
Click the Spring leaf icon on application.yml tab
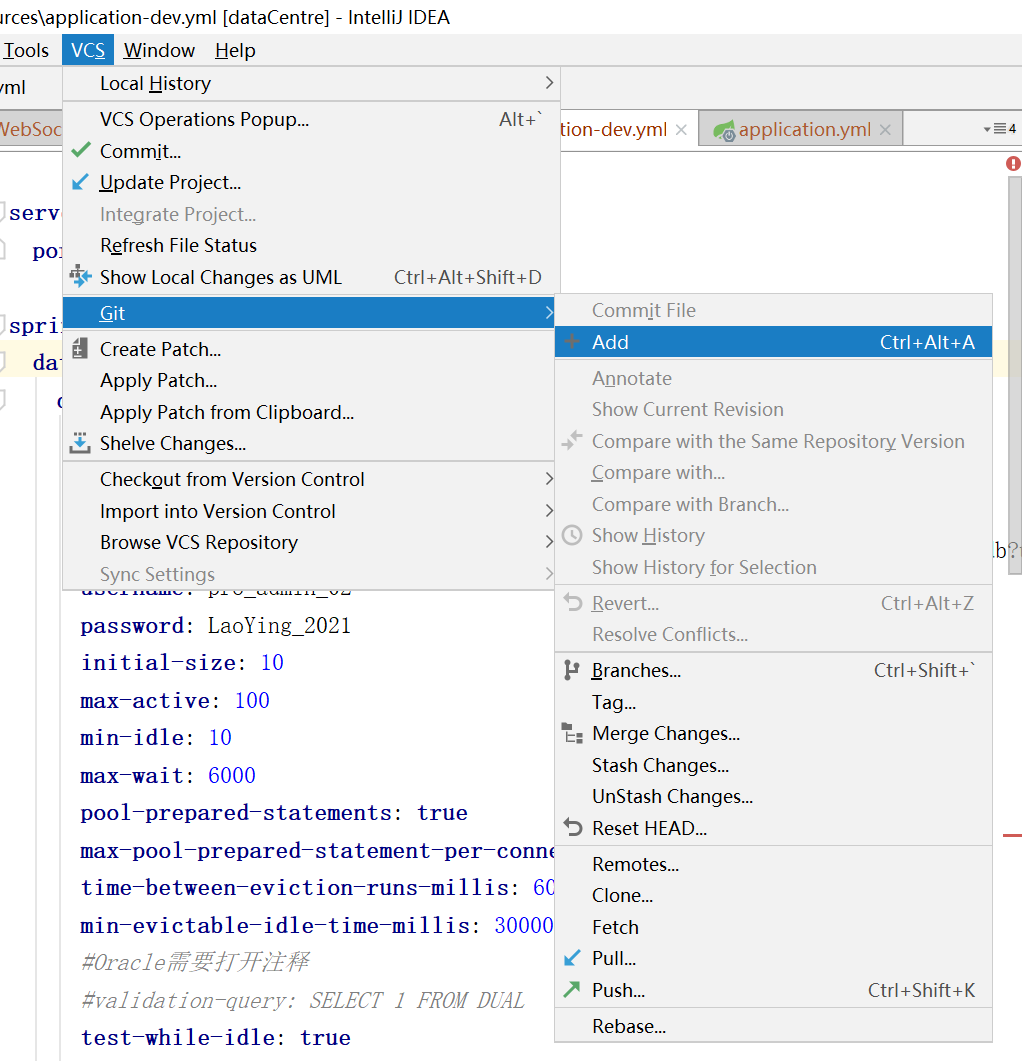[x=724, y=130]
